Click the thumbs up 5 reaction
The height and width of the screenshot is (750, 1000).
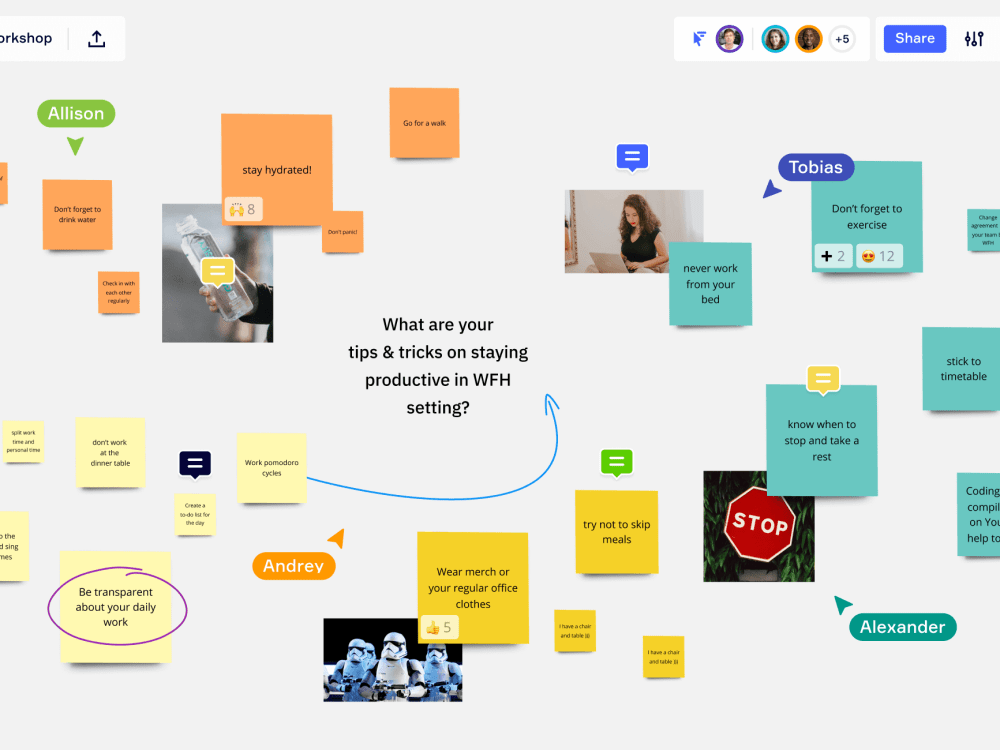coord(439,628)
